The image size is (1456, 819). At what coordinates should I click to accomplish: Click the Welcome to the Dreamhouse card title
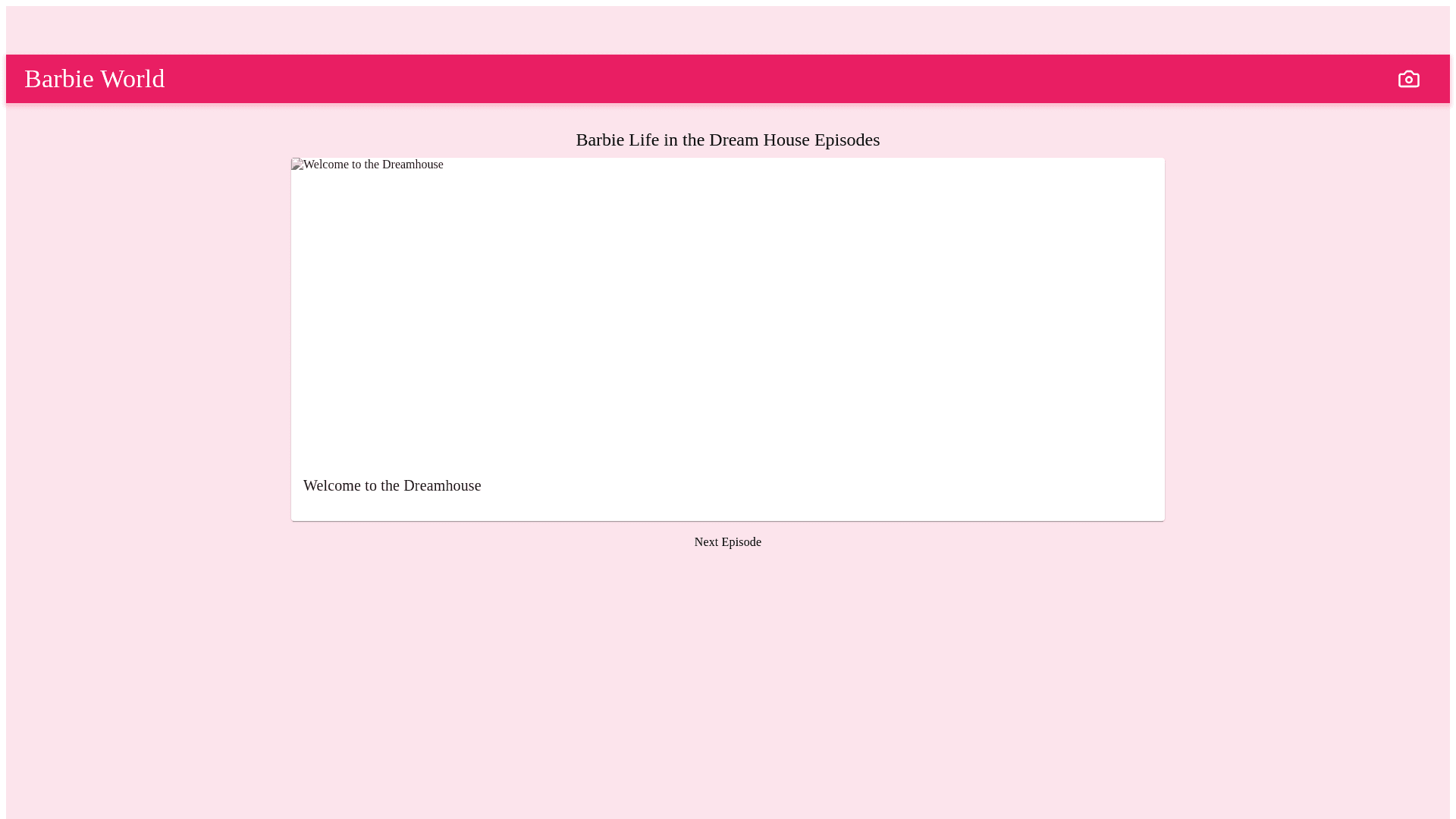[x=391, y=485]
